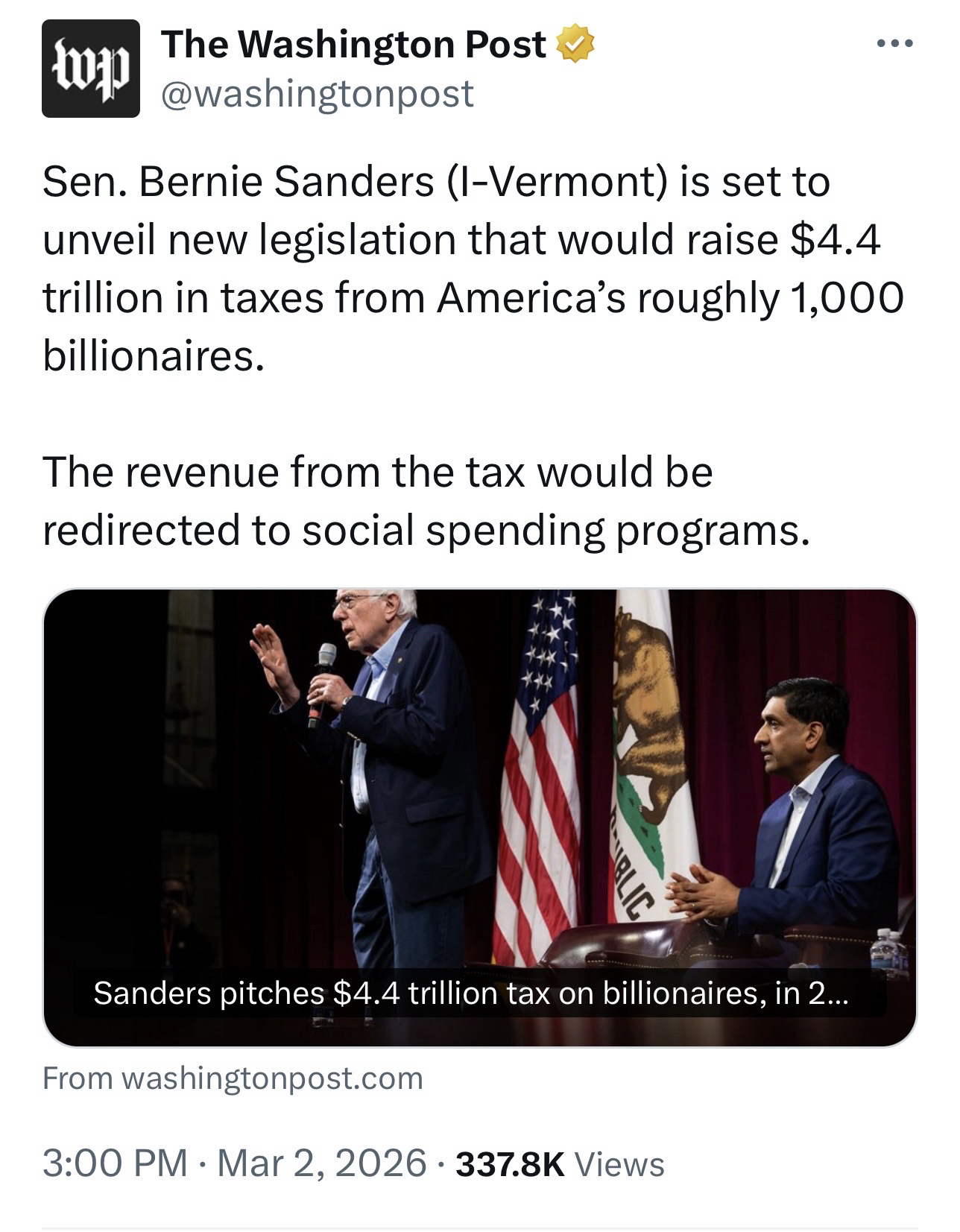Open the "Sanders pitches $4.4 trillion tax" headline
This screenshot has height=1232, width=960.
[470, 993]
